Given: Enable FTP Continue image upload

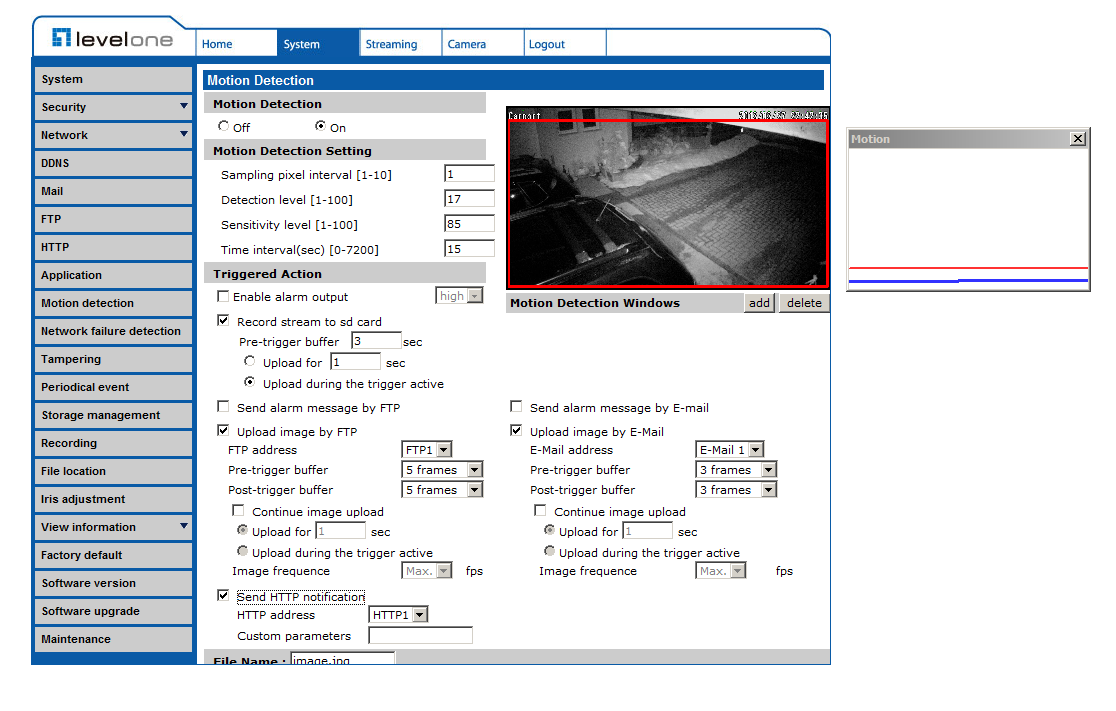Looking at the screenshot, I should coord(238,511).
